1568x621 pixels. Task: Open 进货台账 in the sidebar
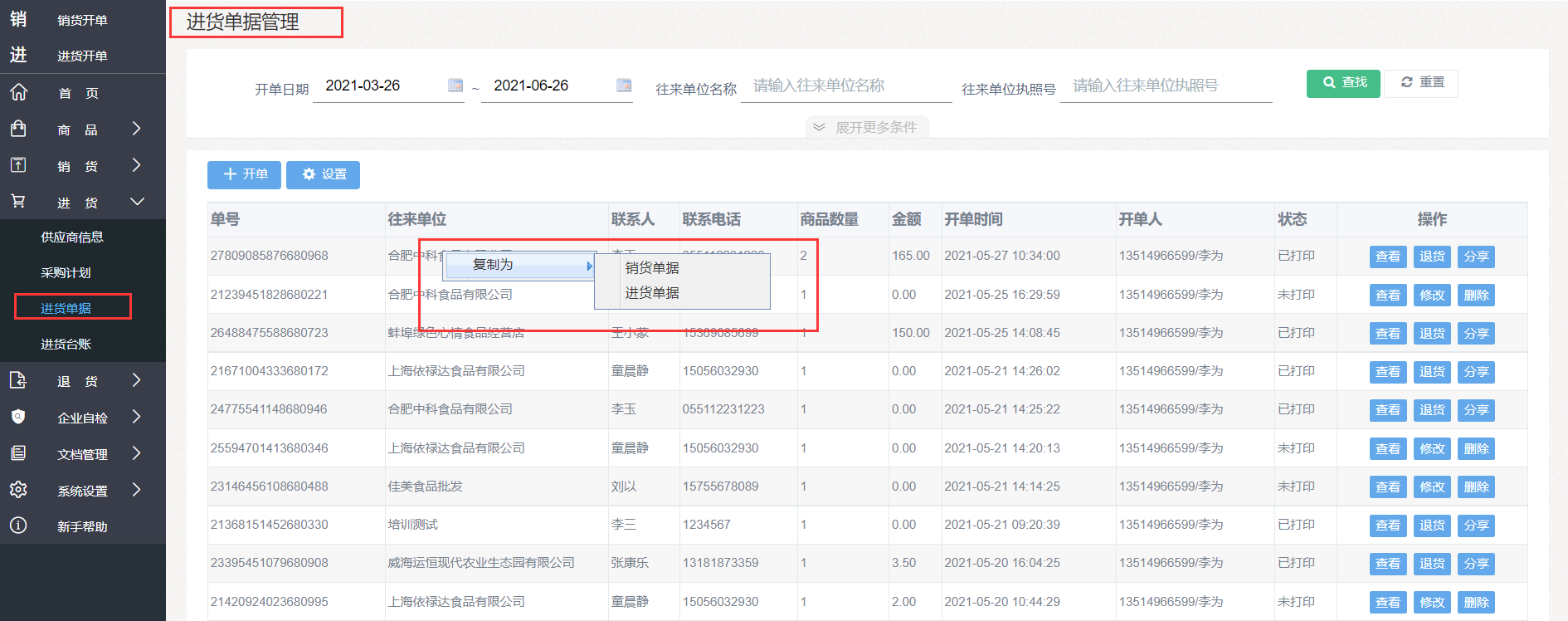point(66,344)
